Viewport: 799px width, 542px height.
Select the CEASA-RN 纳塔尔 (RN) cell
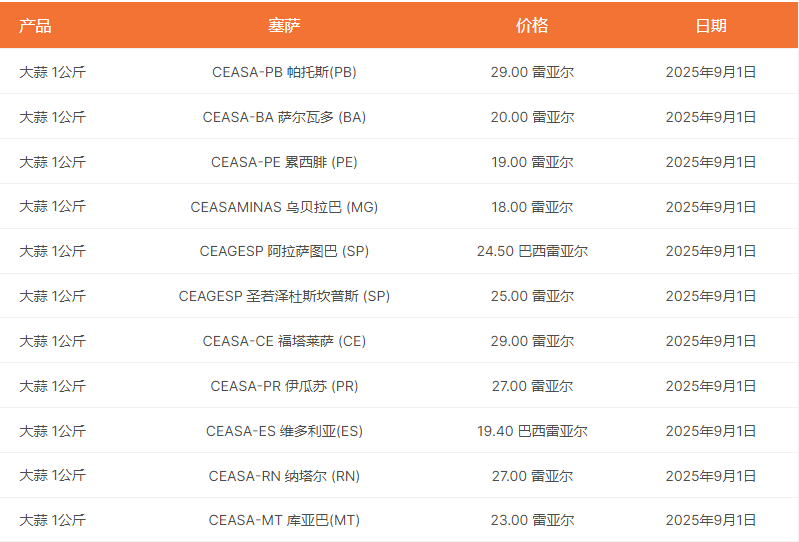pos(284,476)
